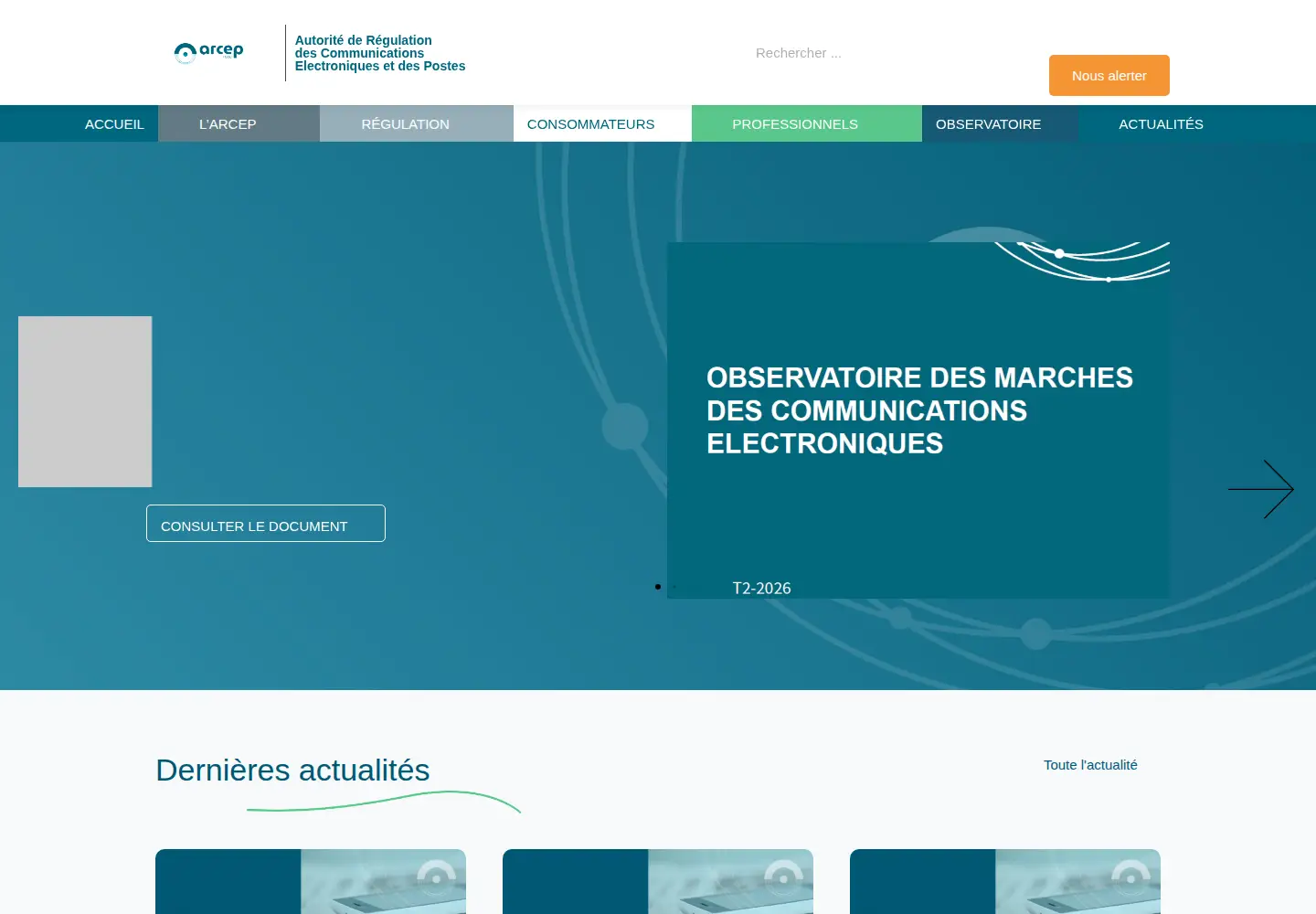Click the arcep logo
This screenshot has height=914, width=1316.
209,53
